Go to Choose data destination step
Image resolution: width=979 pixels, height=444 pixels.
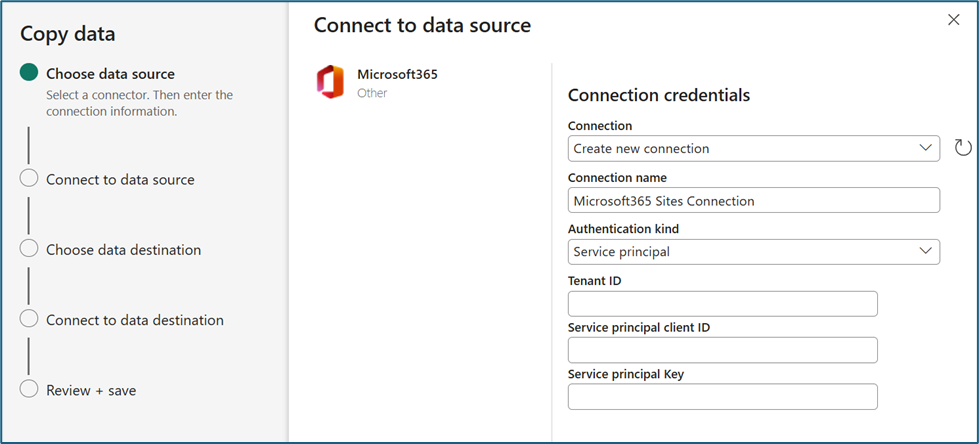[x=124, y=250]
